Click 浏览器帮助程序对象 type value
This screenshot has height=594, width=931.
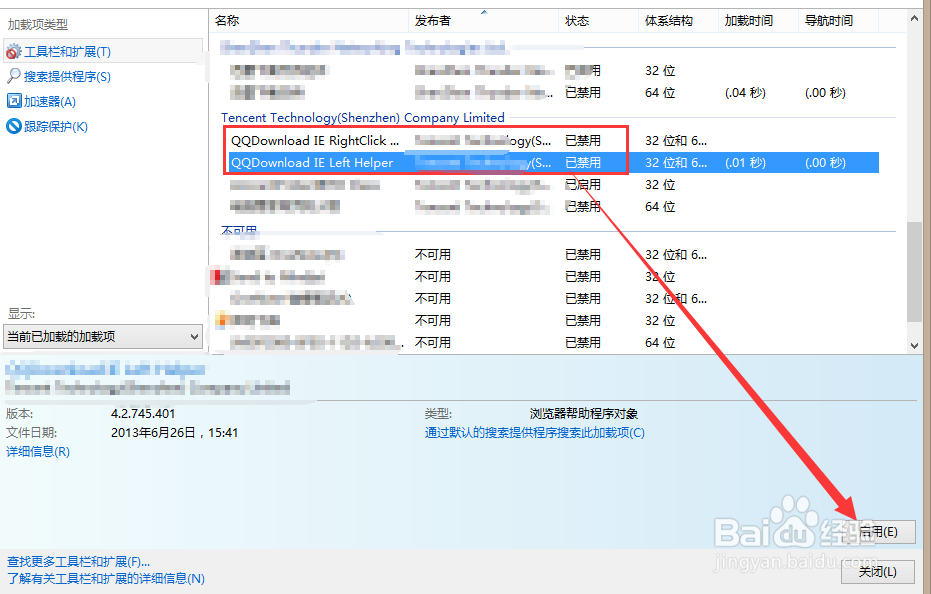pyautogui.click(x=584, y=413)
